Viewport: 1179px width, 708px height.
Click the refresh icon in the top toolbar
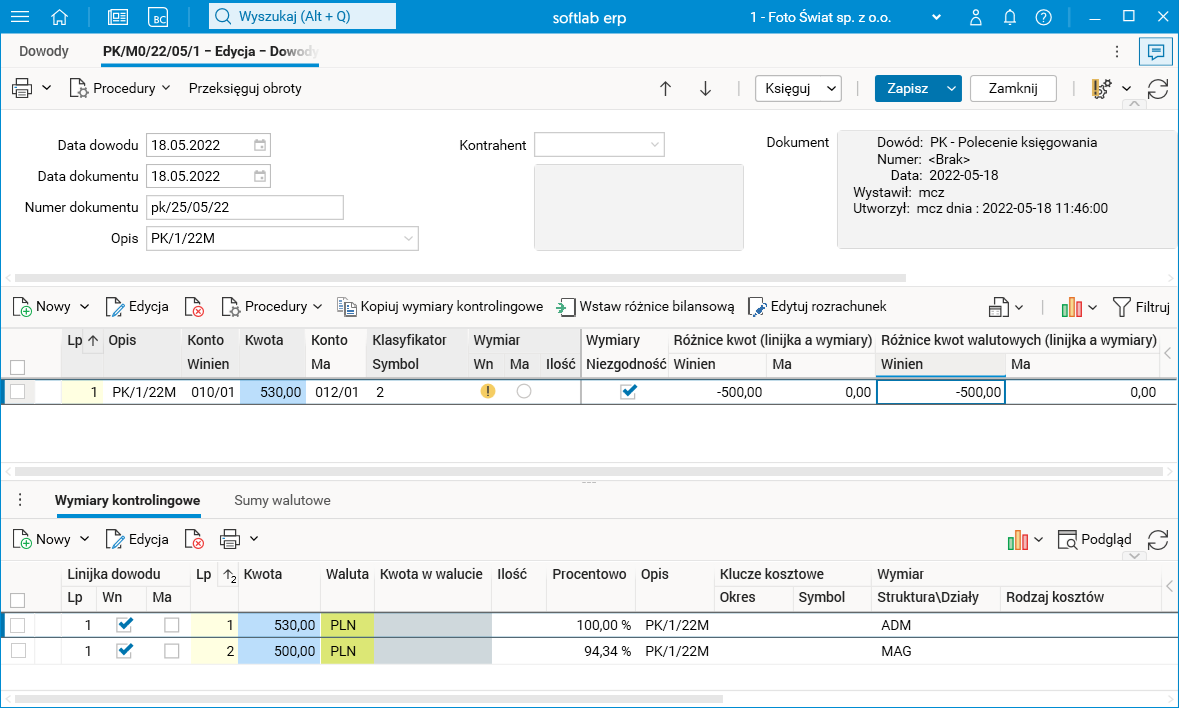pos(1158,88)
